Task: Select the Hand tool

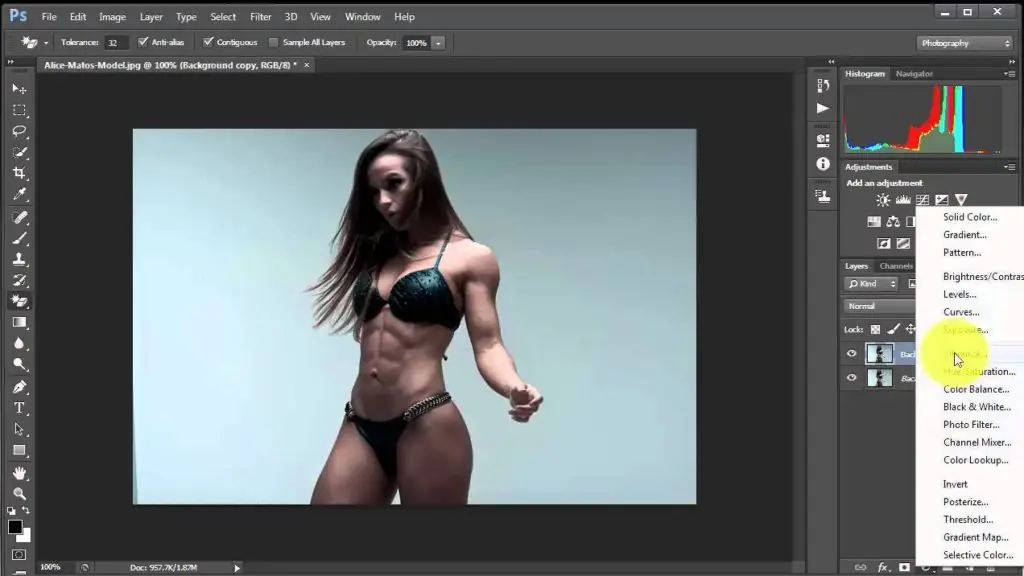Action: (x=19, y=473)
